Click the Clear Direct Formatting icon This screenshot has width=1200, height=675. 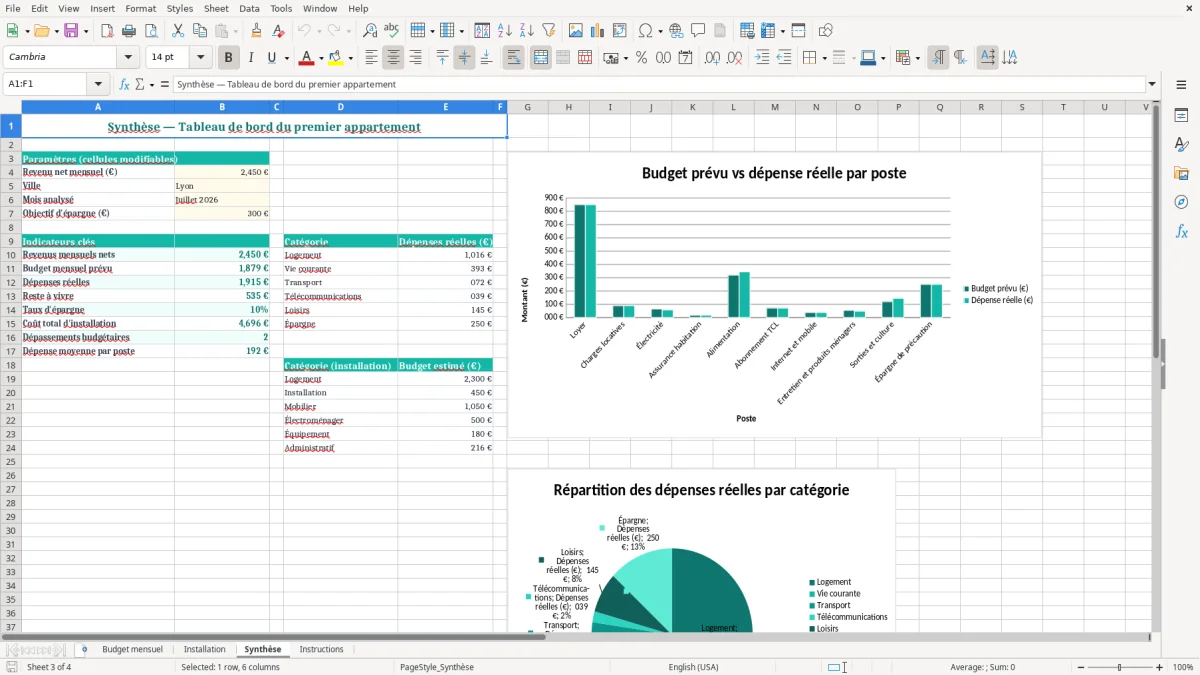click(279, 31)
